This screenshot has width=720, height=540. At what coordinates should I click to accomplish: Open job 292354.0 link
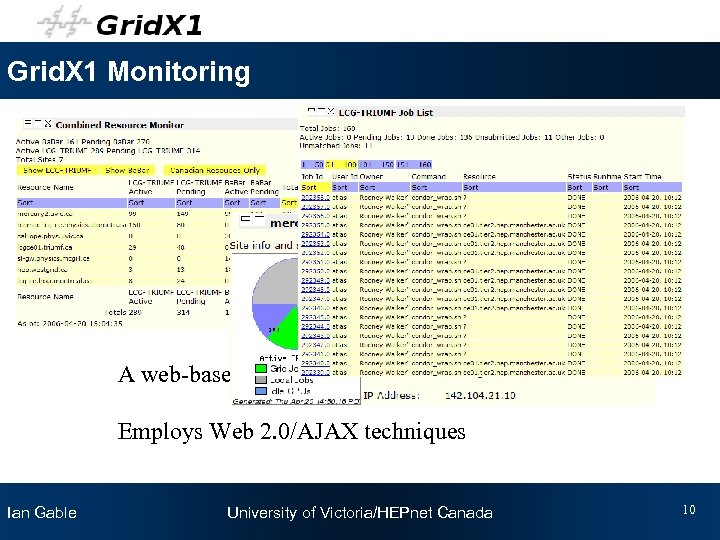315,234
